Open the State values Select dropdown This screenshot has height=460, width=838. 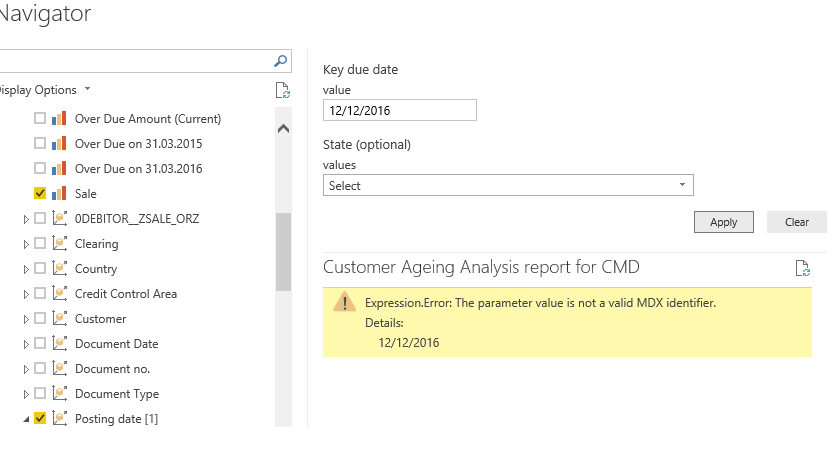coord(508,185)
